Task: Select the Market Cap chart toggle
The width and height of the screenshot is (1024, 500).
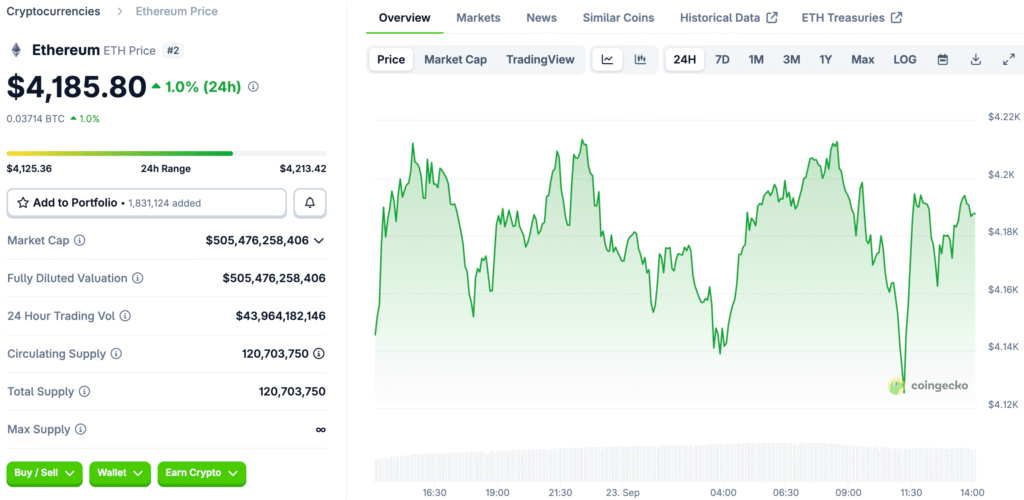Action: [x=456, y=59]
